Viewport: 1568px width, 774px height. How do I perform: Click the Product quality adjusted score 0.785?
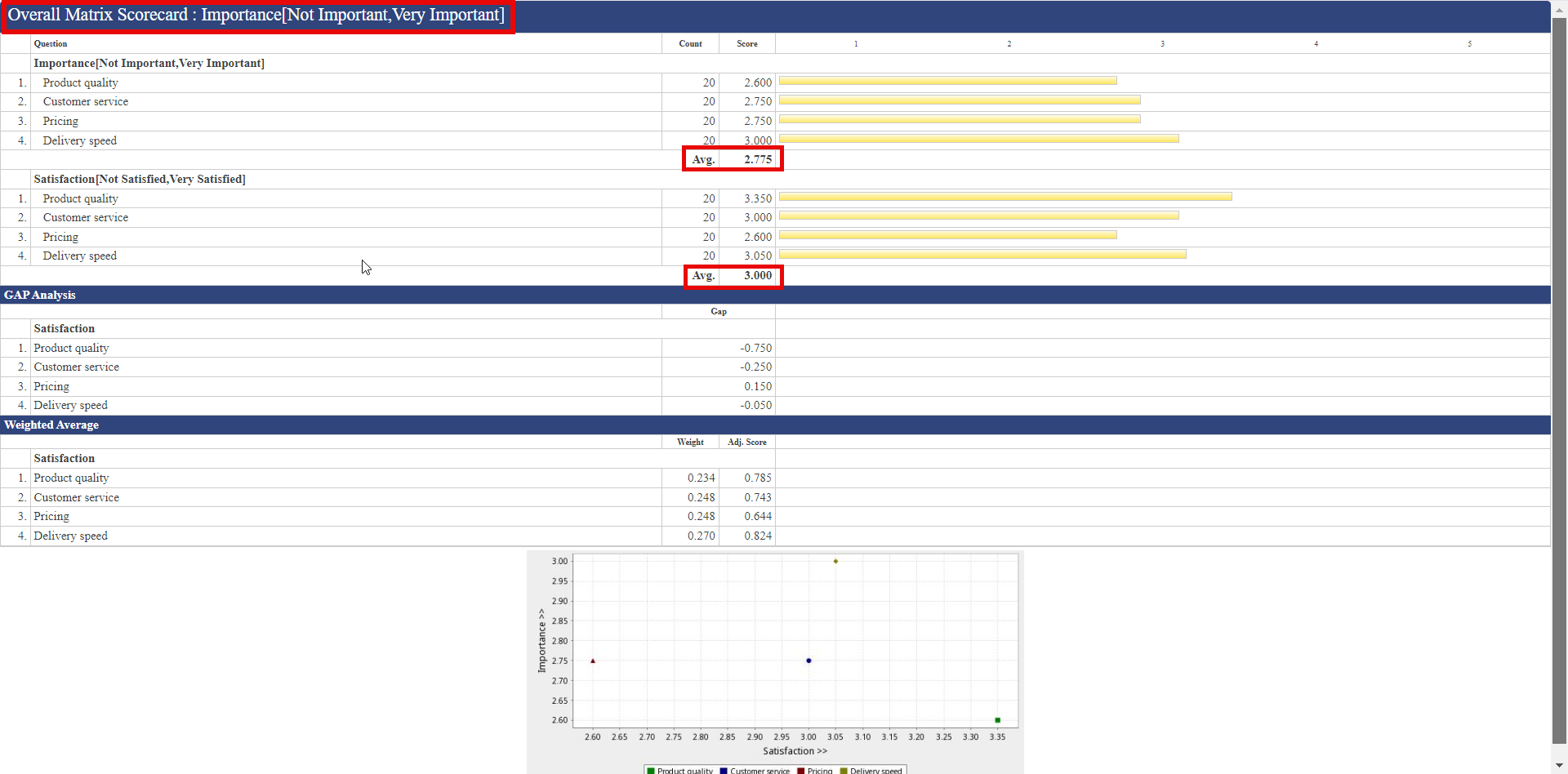tap(758, 478)
